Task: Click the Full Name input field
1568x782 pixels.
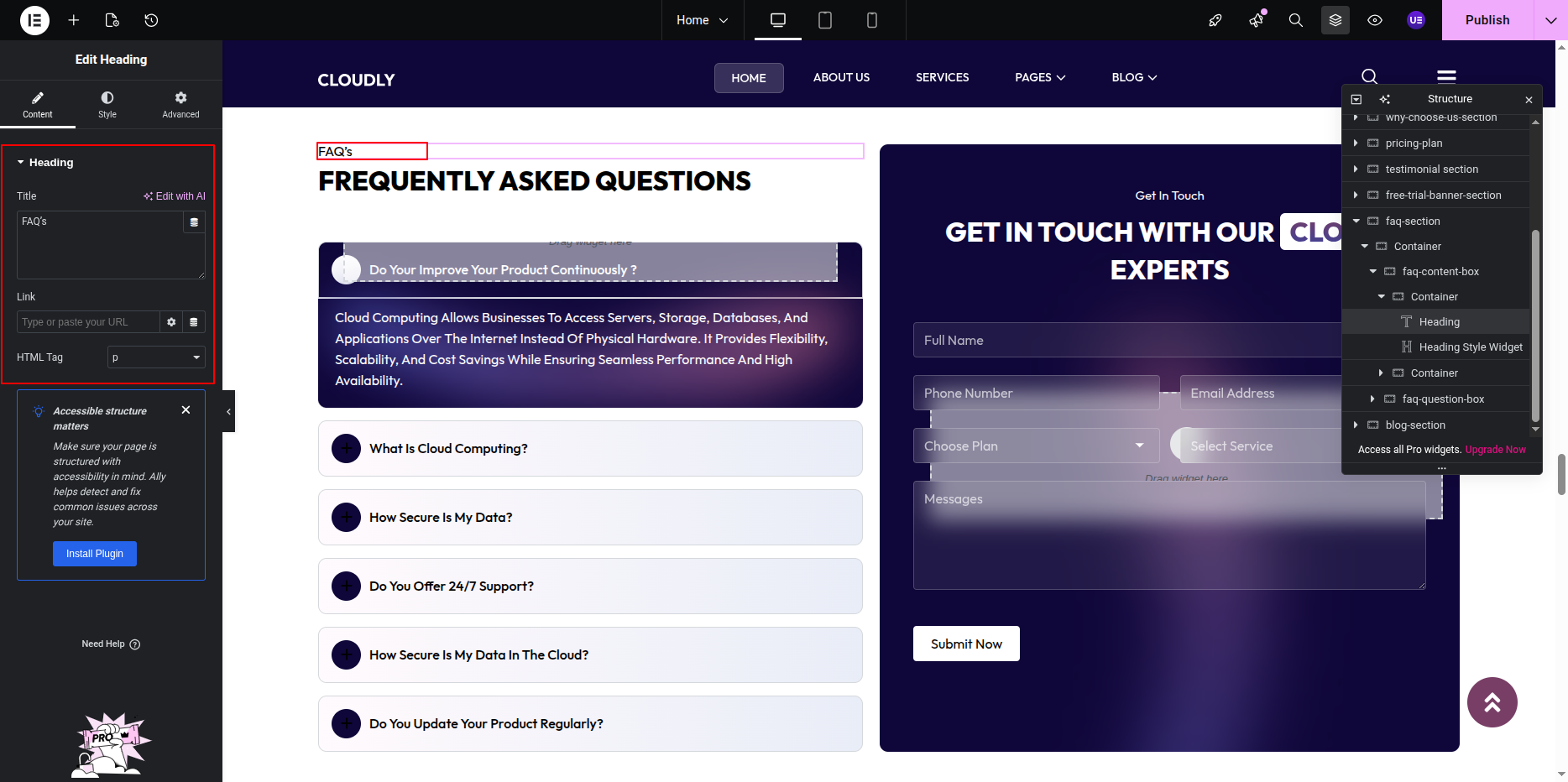Action: pos(1127,341)
